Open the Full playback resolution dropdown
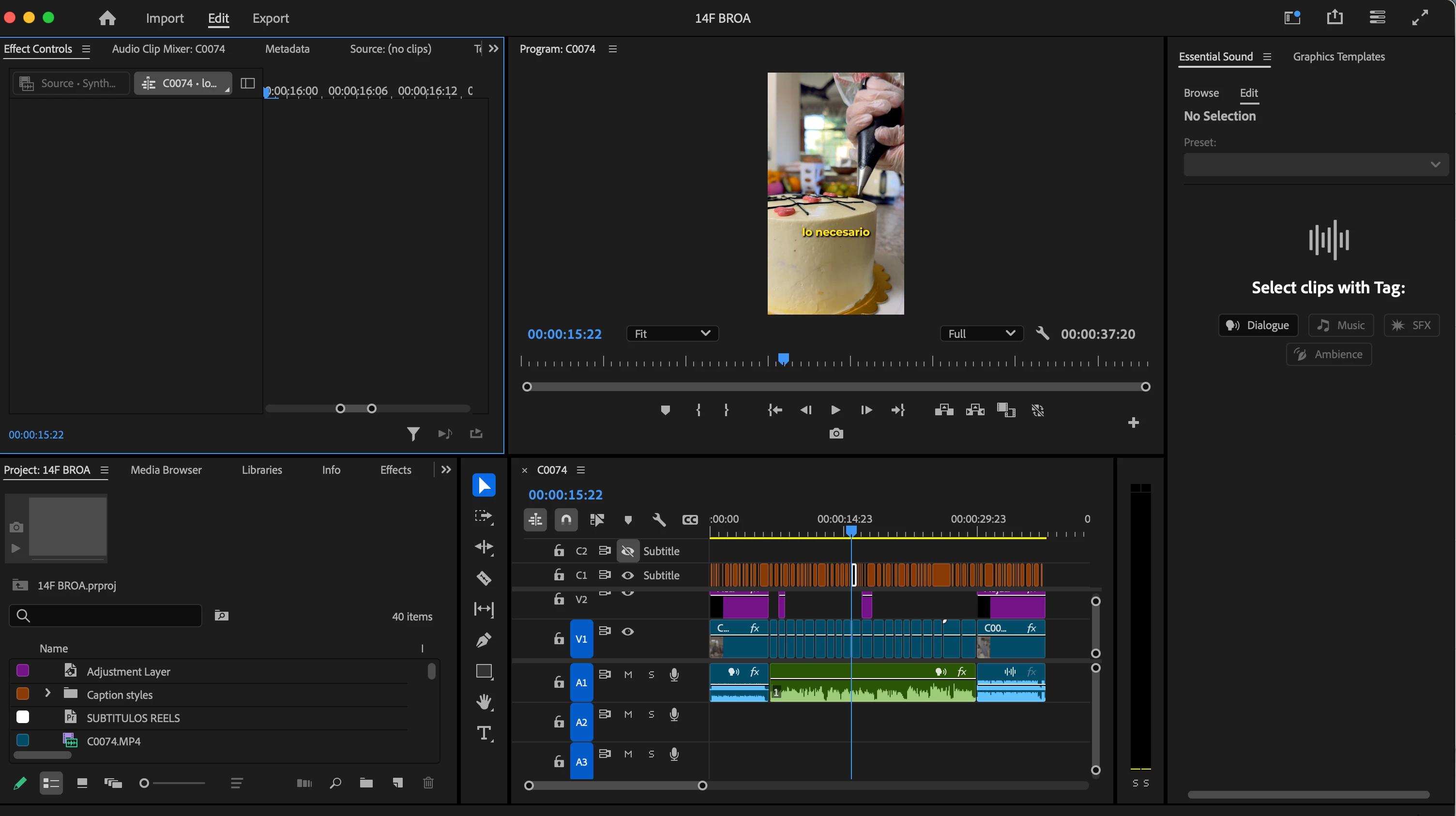The image size is (1456, 816). point(982,333)
